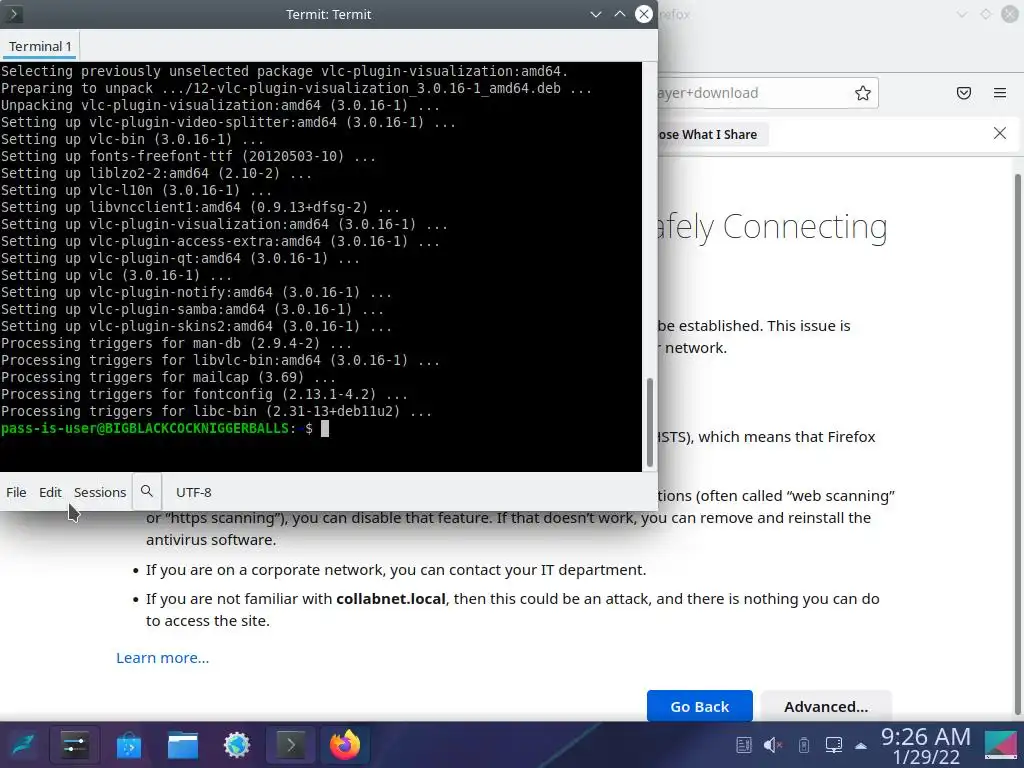Open the file manager folder icon in taskbar

click(x=183, y=745)
